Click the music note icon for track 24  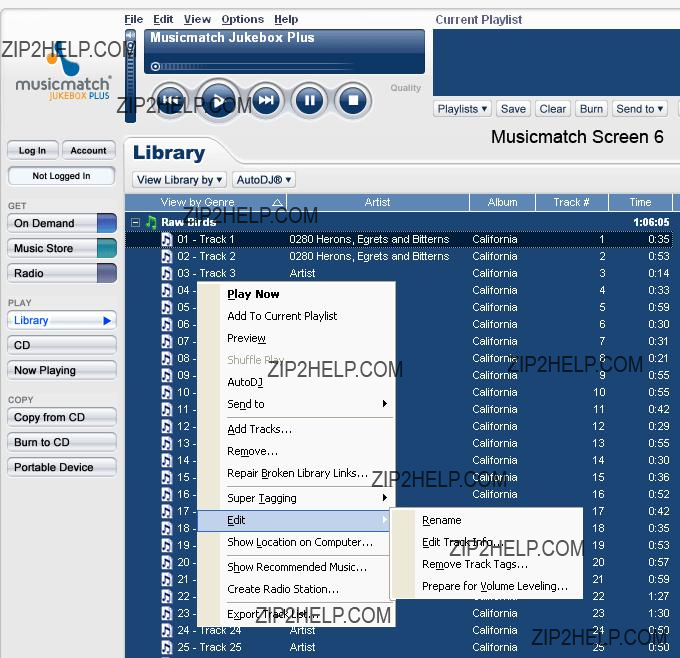(167, 630)
